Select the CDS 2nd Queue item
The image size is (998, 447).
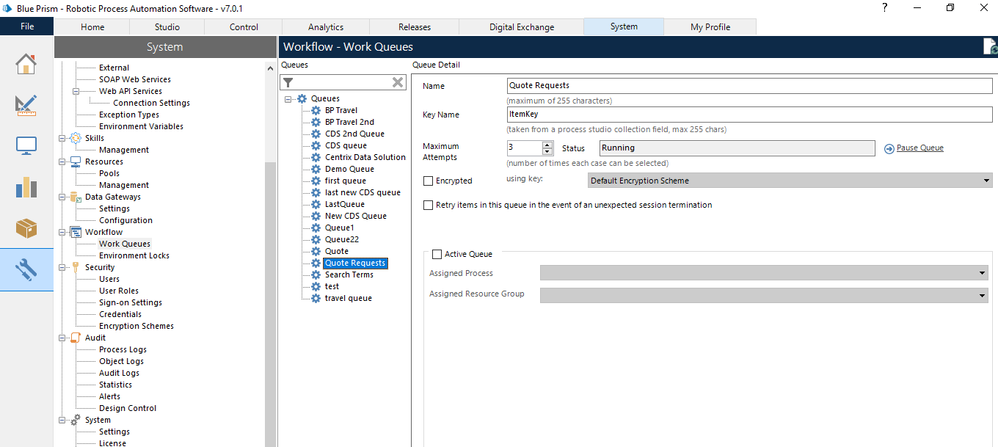[x=355, y=134]
